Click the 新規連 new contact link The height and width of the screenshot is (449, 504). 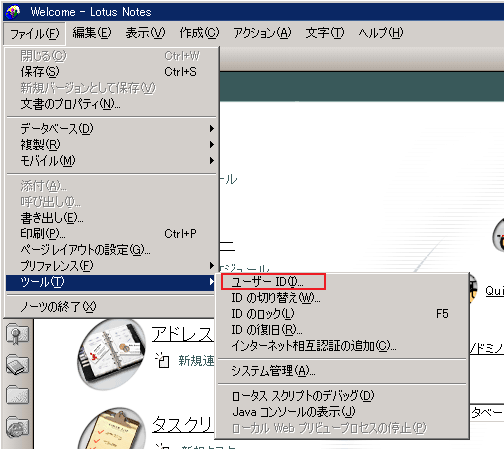pos(196,361)
